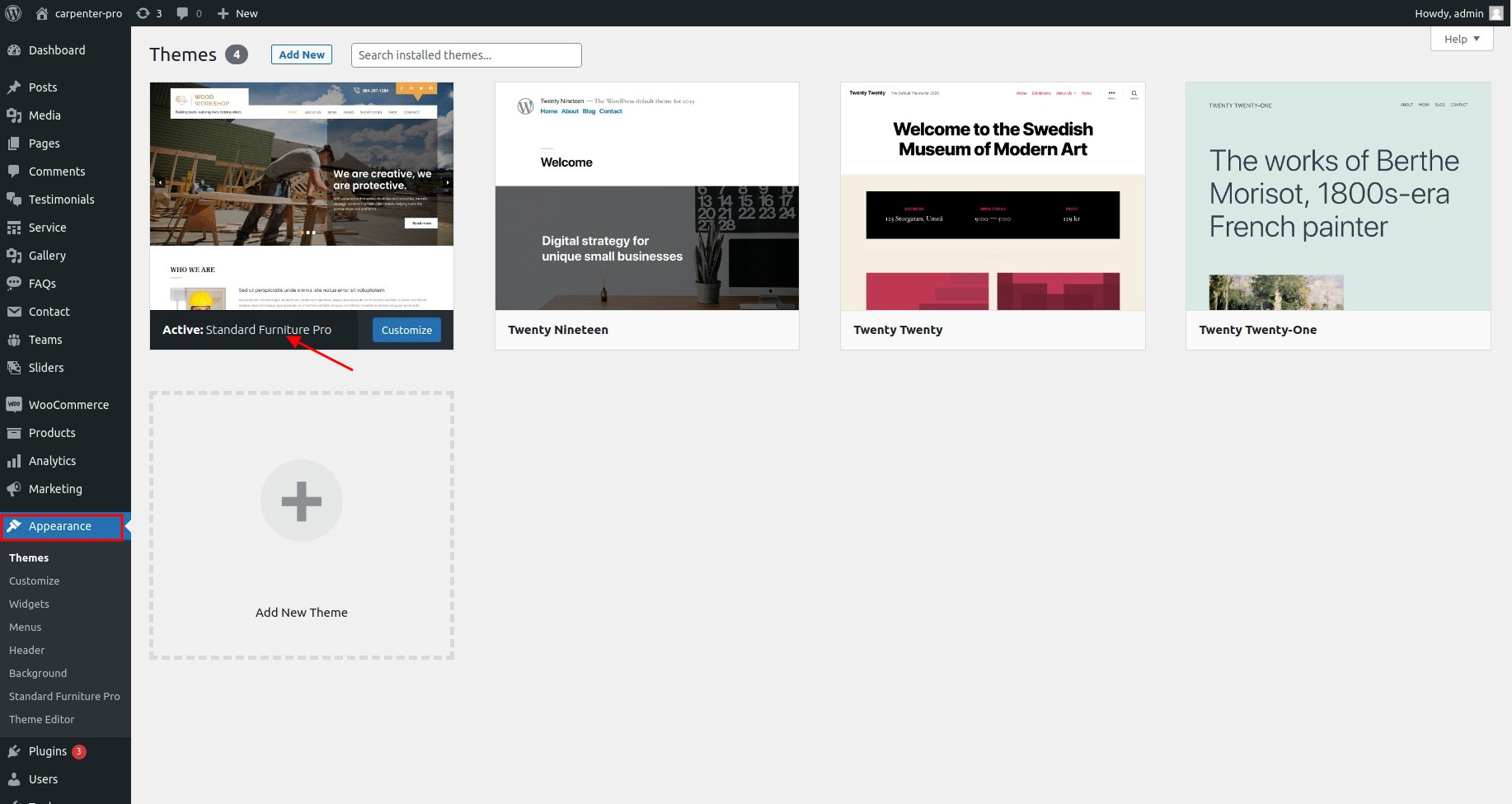This screenshot has height=804, width=1512.
Task: Select Themes in Appearance submenu
Action: pyautogui.click(x=29, y=558)
